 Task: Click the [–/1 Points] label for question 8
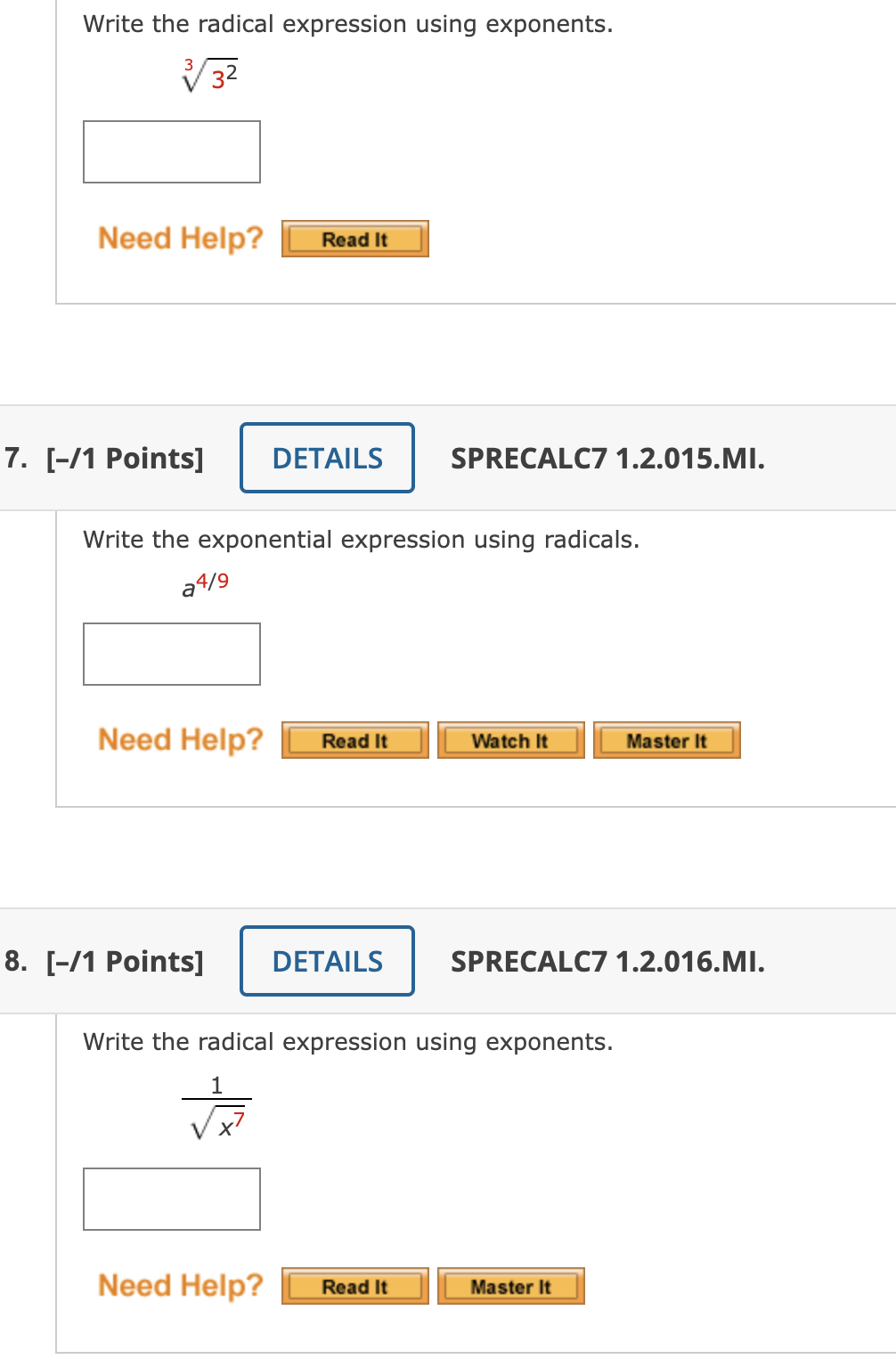pos(124,961)
